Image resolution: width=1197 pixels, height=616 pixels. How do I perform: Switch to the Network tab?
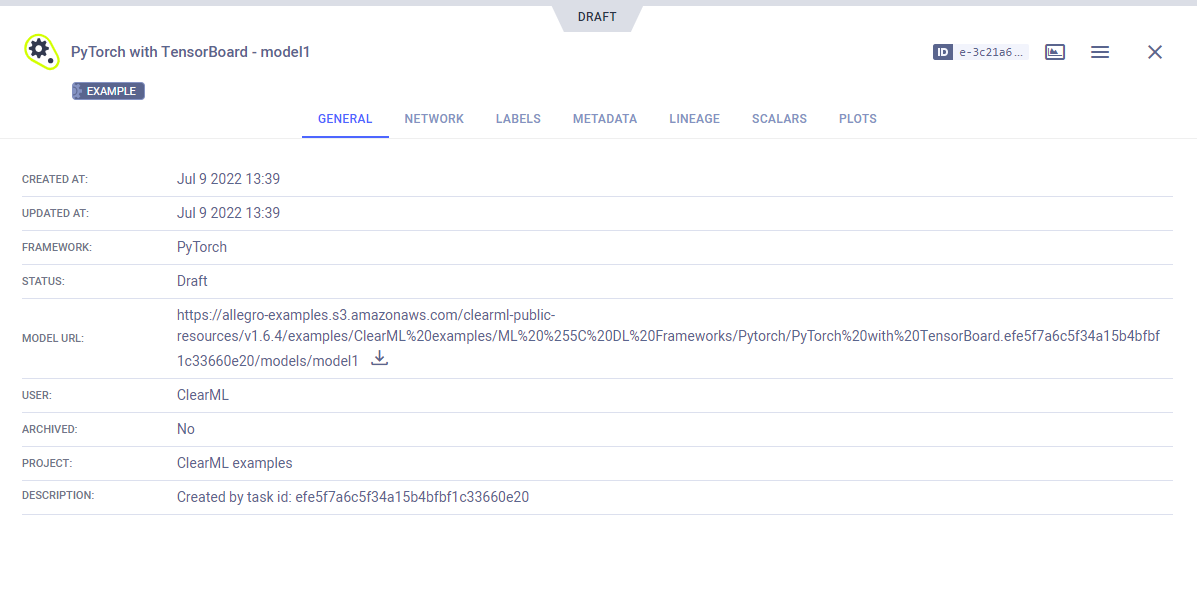(x=434, y=119)
